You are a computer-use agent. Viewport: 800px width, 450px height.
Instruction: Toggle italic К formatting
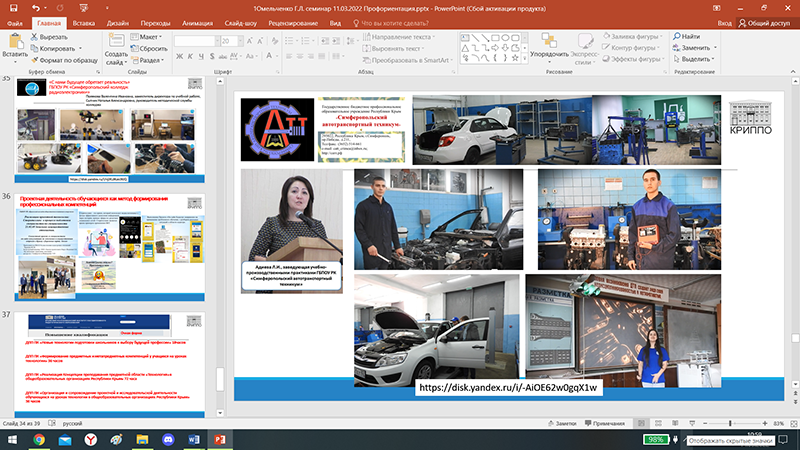coord(190,56)
